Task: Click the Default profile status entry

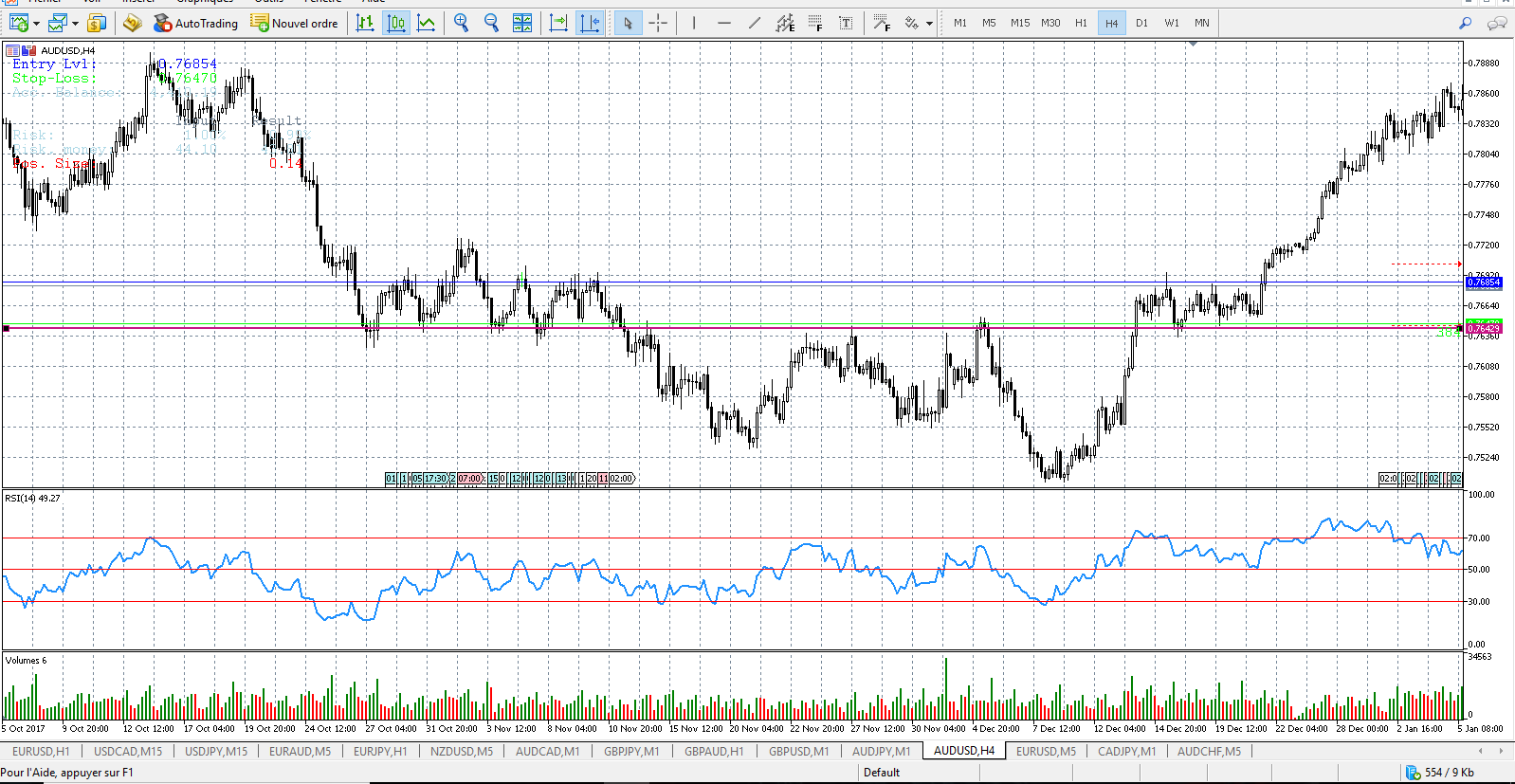Action: [882, 773]
